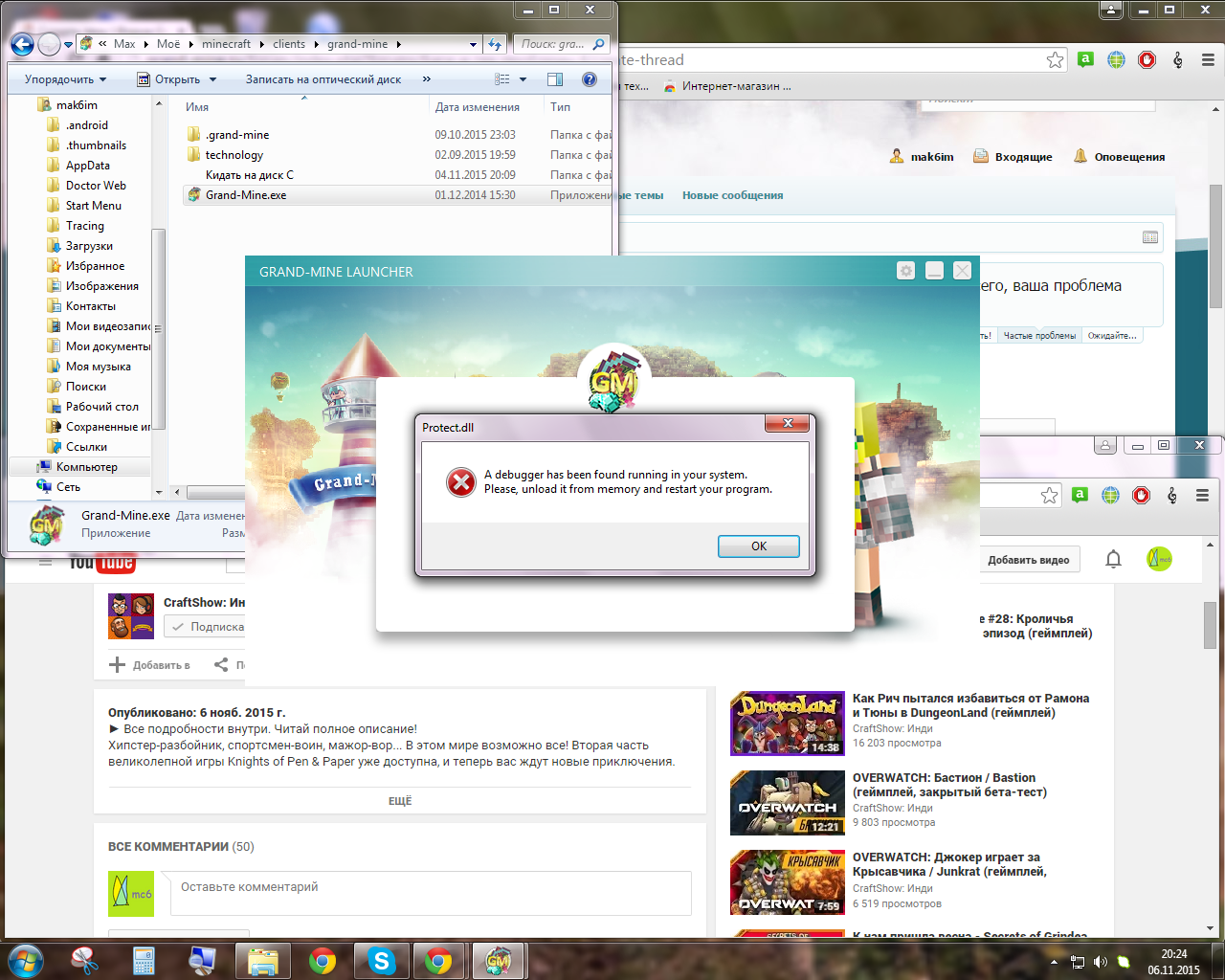This screenshot has height=980, width=1225.
Task: Select Рабочий стол in the folder tree
Action: 101,407
